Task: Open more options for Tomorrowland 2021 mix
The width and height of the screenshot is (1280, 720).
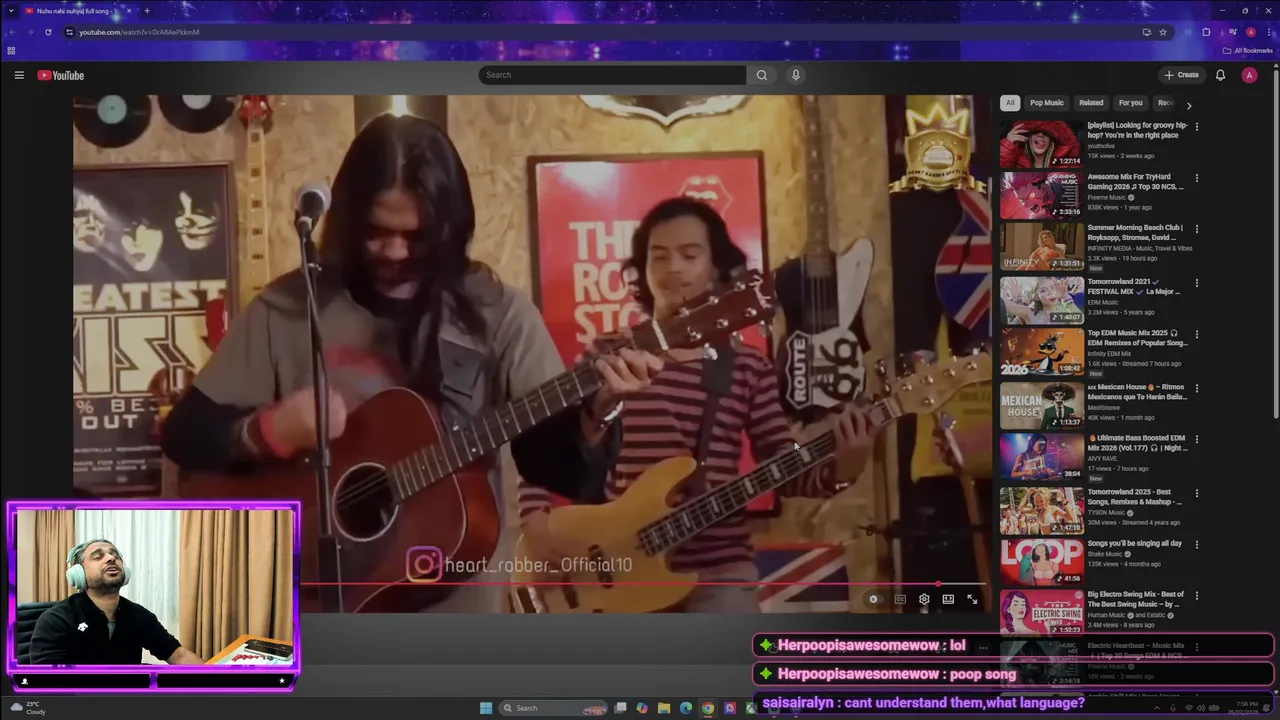Action: pyautogui.click(x=1196, y=283)
